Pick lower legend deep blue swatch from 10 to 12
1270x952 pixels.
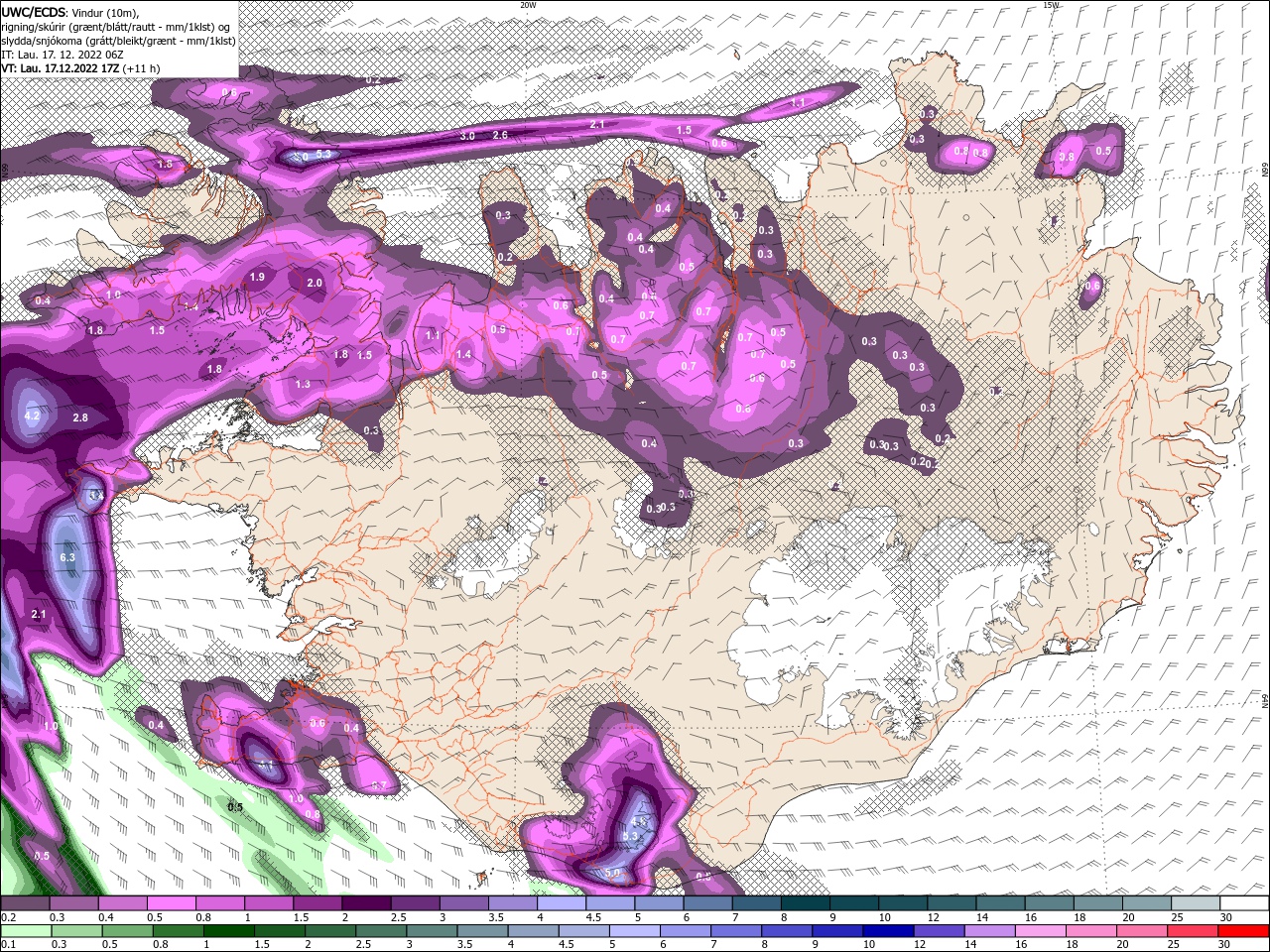tap(889, 931)
